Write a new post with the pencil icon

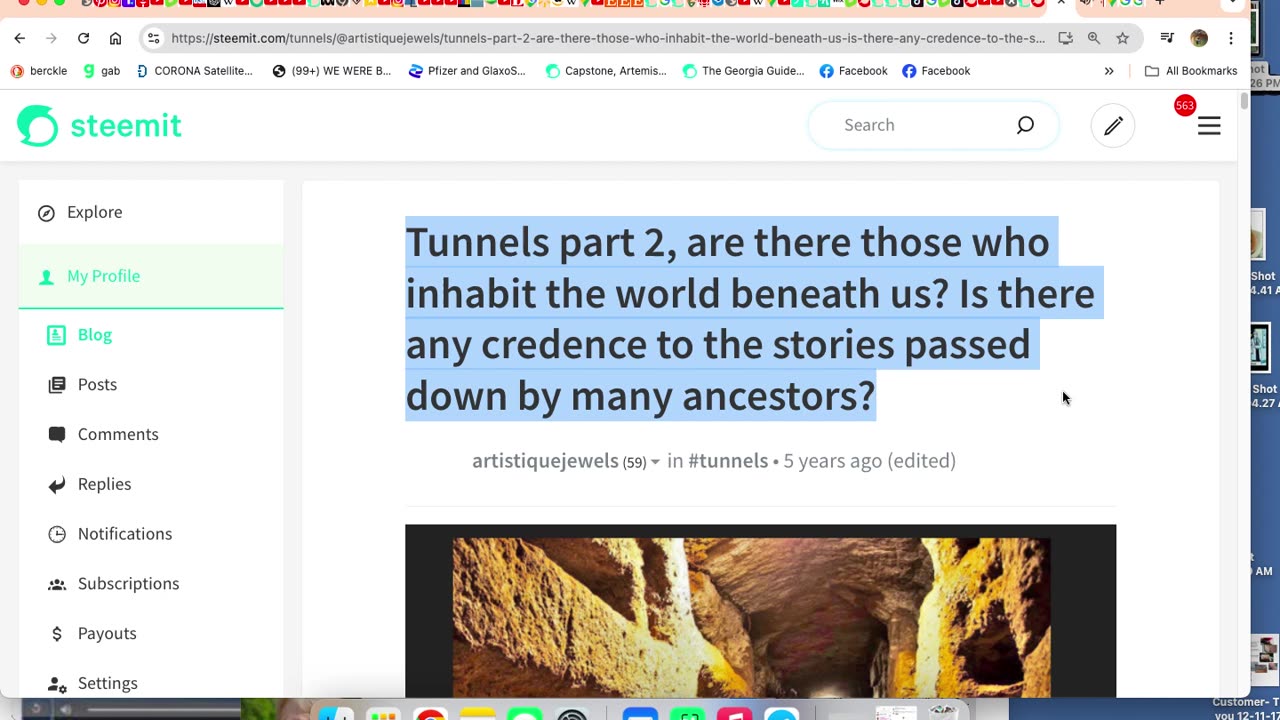[1113, 125]
